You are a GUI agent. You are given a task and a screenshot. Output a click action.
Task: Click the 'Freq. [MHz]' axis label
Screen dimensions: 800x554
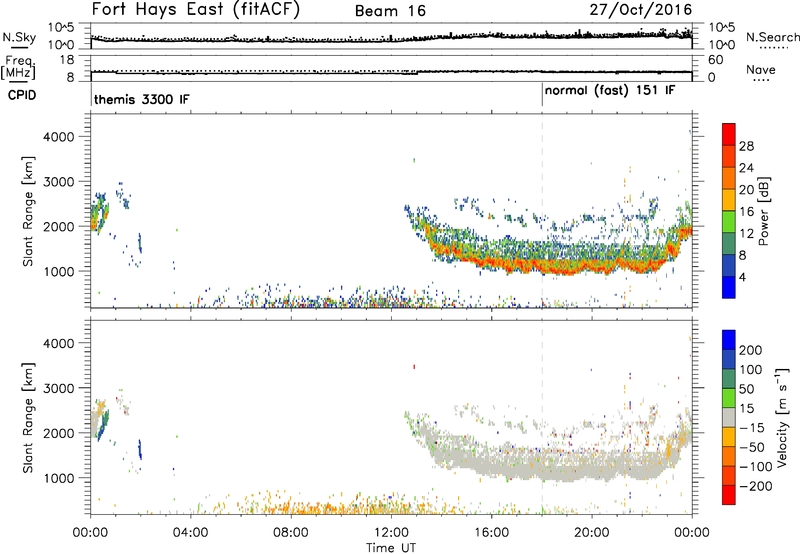[x=18, y=67]
